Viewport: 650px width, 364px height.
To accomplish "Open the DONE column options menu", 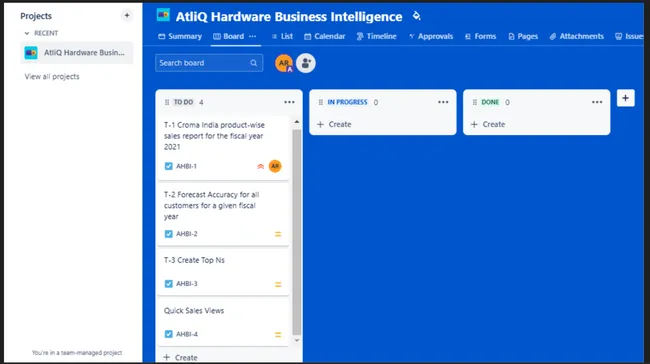I will tap(597, 102).
